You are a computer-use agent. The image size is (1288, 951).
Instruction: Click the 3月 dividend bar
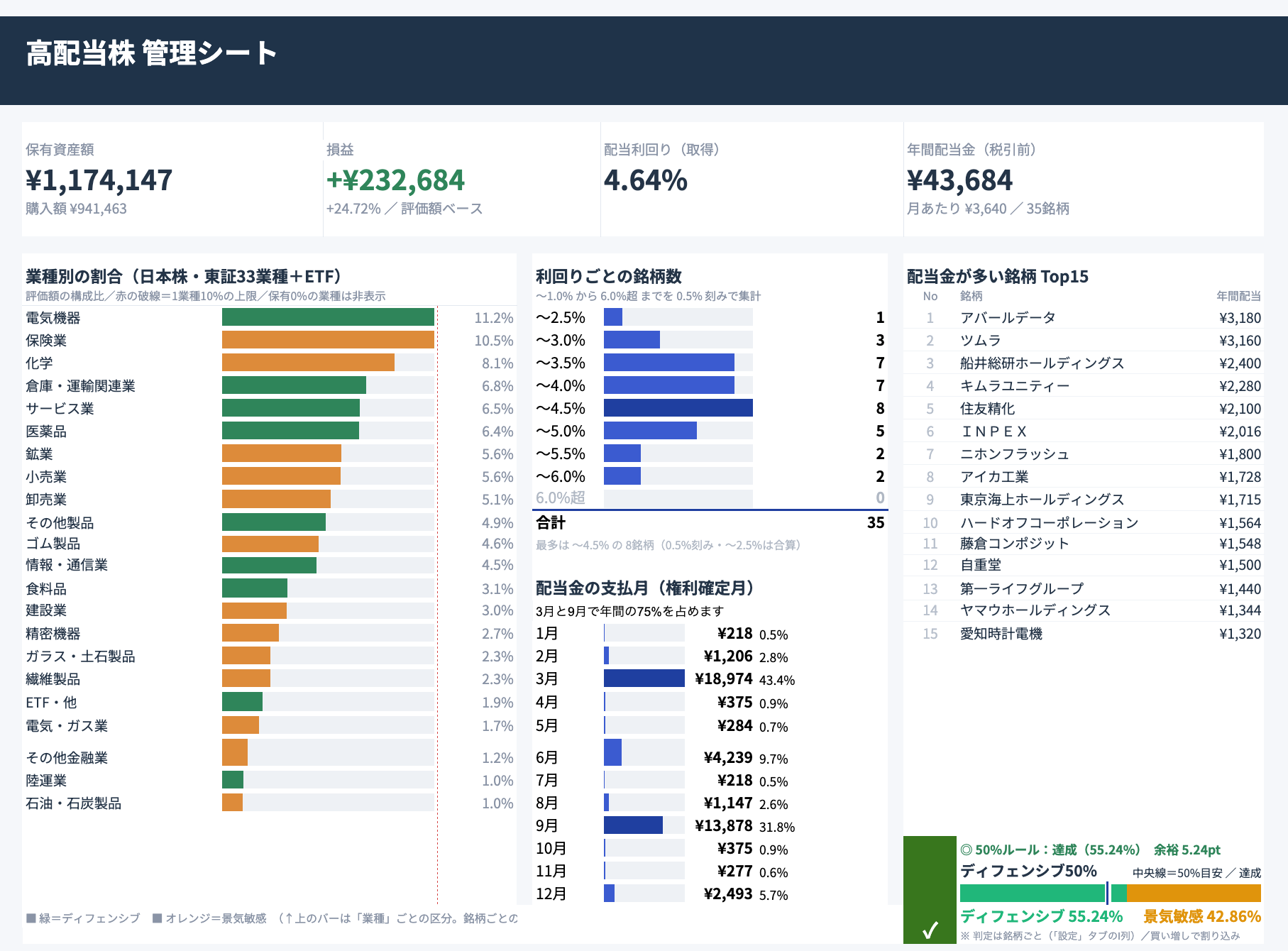[x=644, y=678]
